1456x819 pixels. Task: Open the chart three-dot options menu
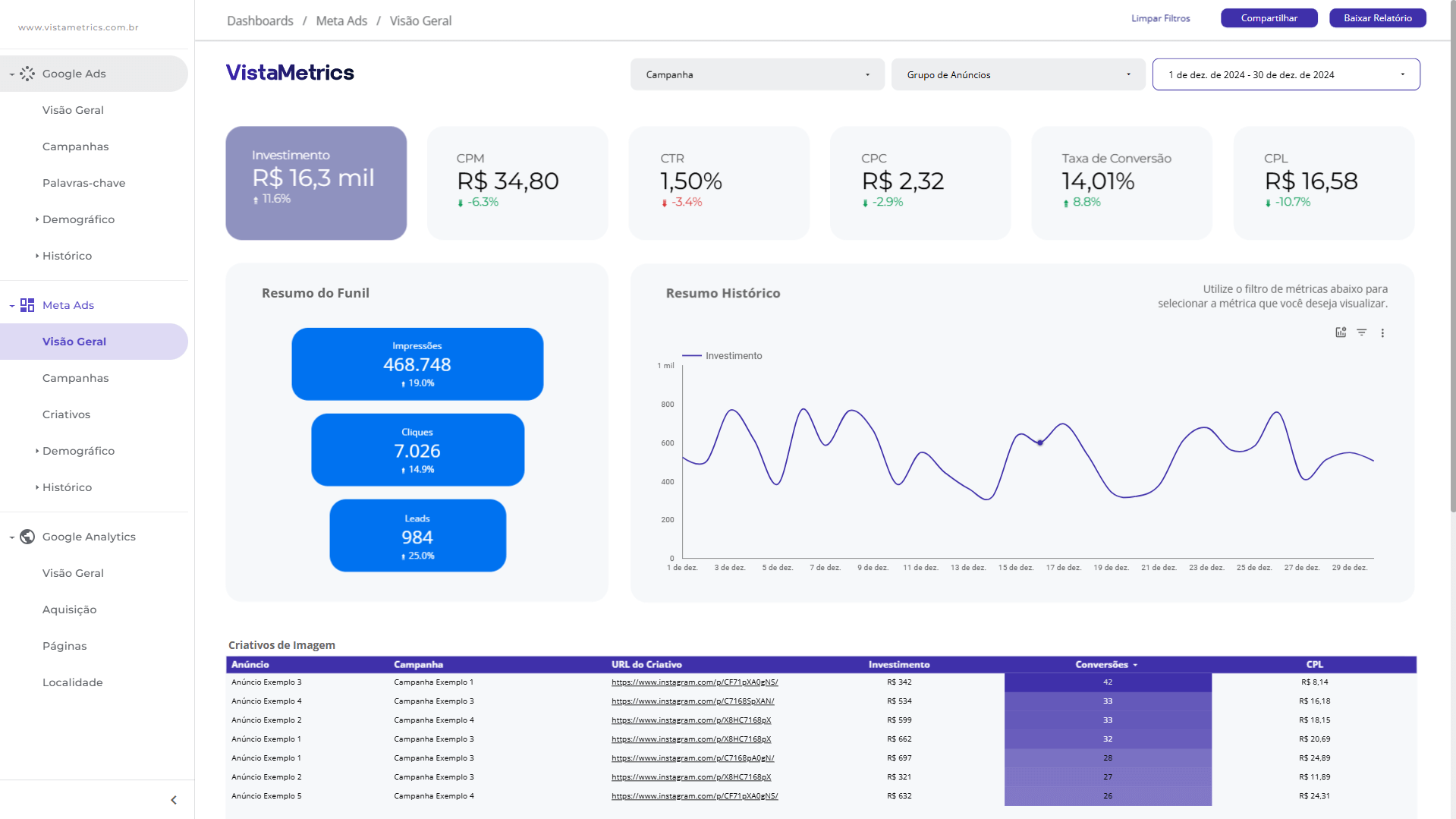1382,333
